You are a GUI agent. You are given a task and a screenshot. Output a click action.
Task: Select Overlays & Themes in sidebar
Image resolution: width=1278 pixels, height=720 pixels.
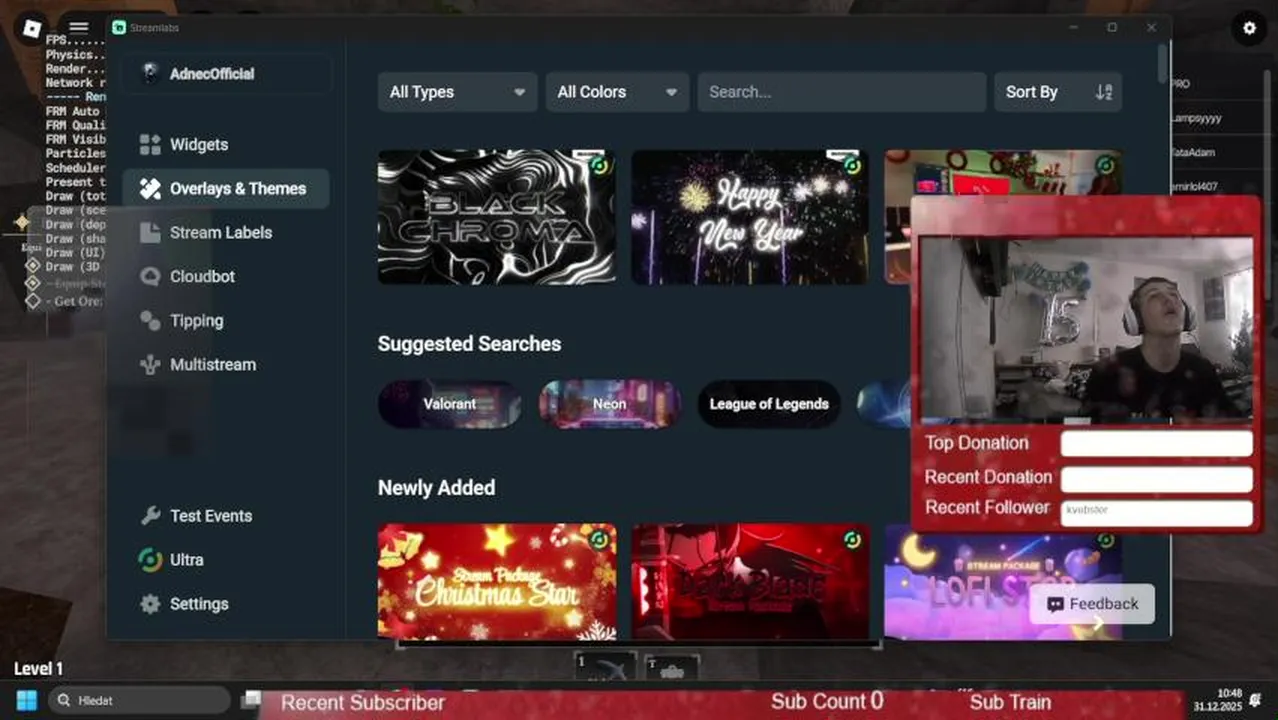tap(225, 189)
